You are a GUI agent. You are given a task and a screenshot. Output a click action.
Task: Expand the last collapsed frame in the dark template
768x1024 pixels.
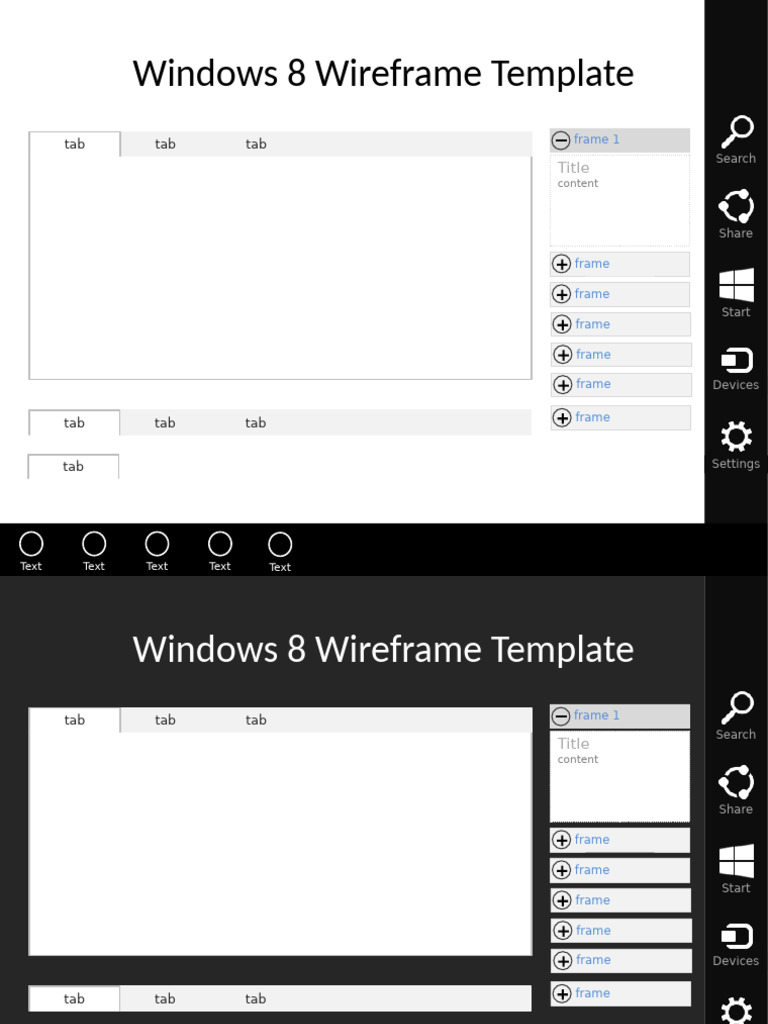click(x=562, y=993)
